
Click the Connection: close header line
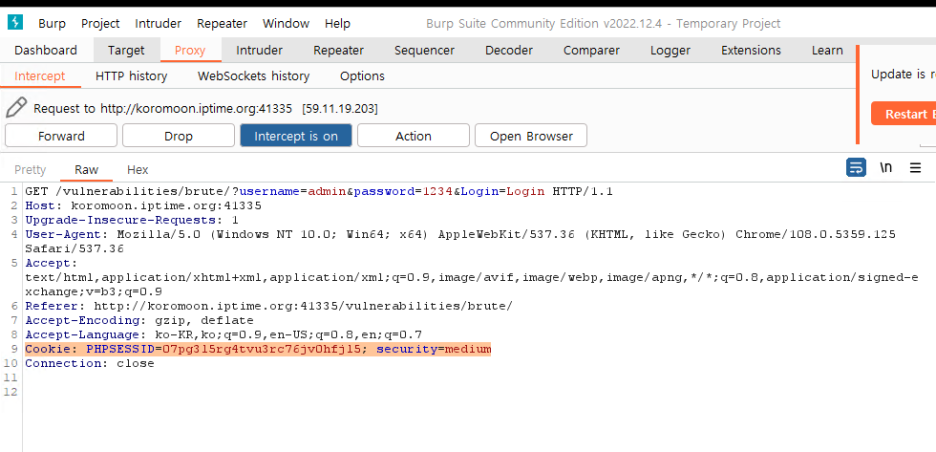pyautogui.click(x=90, y=364)
